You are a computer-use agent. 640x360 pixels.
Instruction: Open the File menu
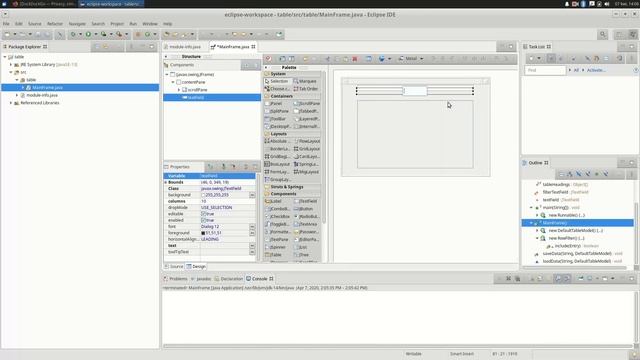coord(6,24)
